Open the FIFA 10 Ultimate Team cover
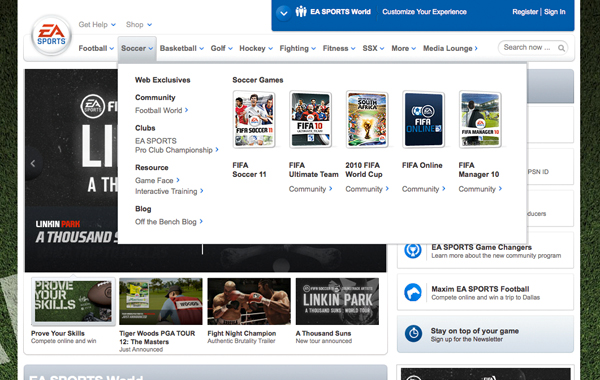The width and height of the screenshot is (600, 380). (x=310, y=119)
